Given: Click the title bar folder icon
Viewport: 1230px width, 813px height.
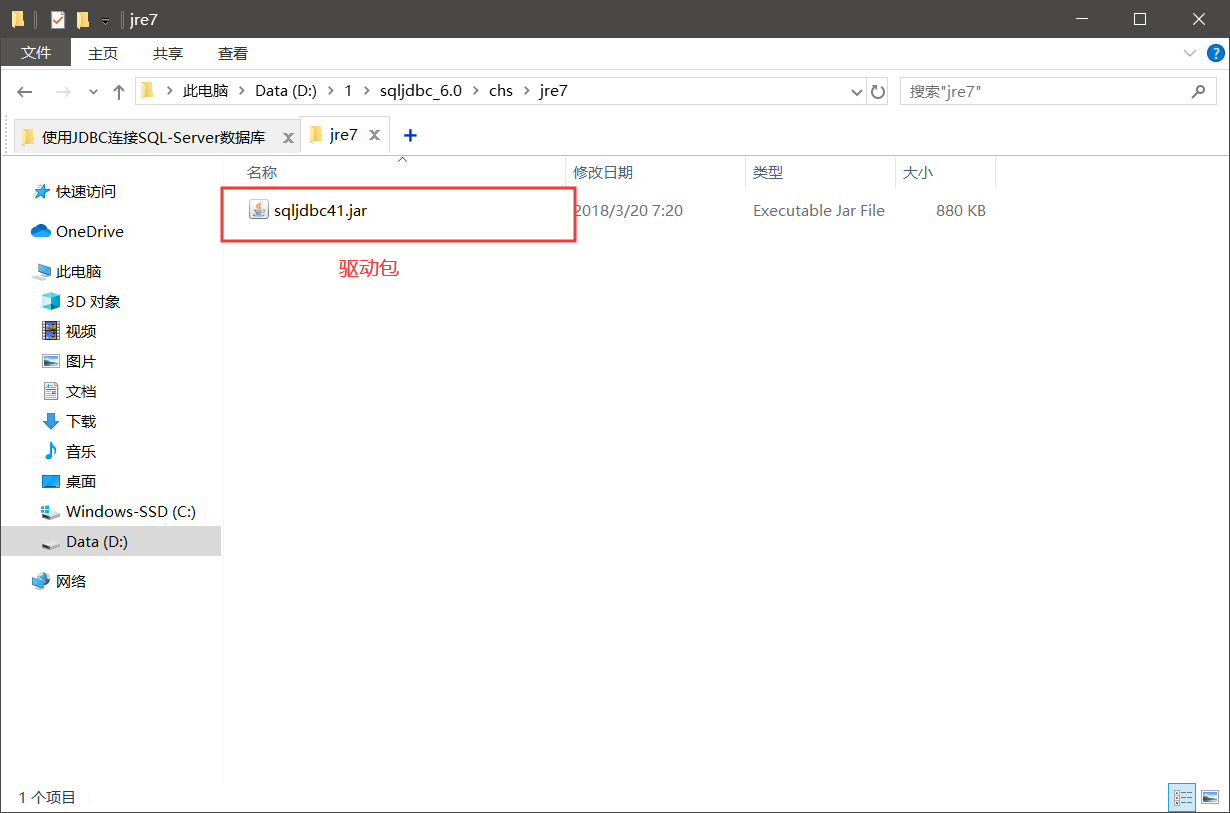Looking at the screenshot, I should point(18,19).
